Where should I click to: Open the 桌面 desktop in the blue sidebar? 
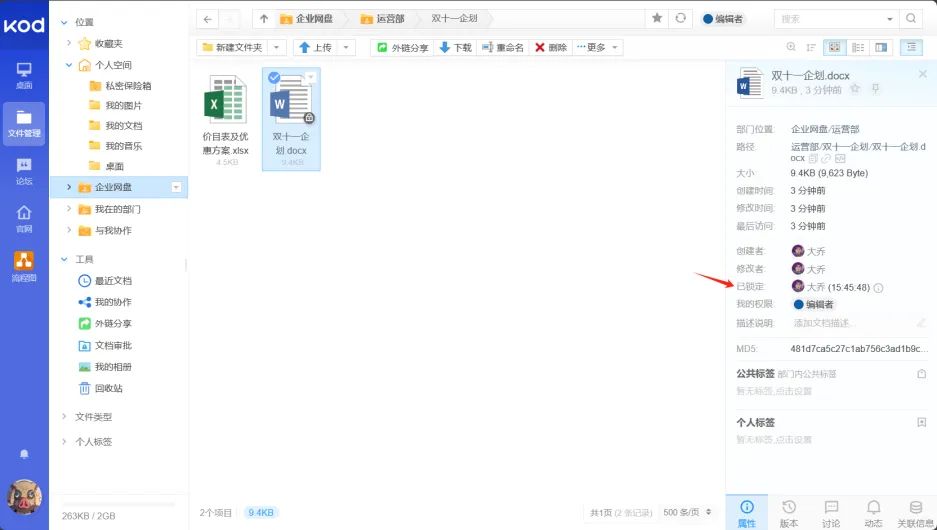tap(24, 76)
